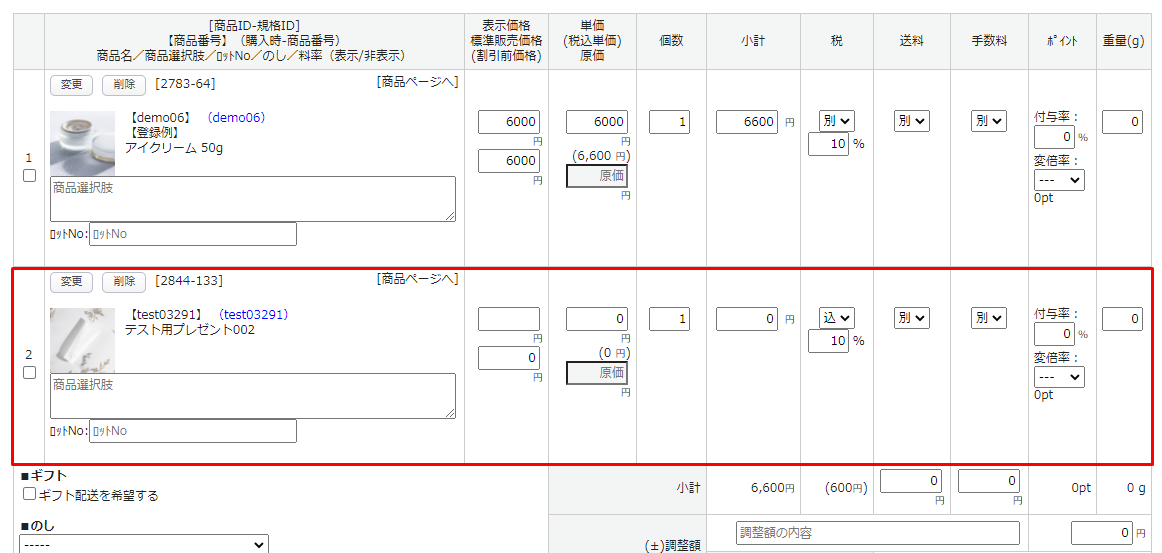This screenshot has width=1162, height=553.
Task: Click ロットNo field for テスト用プレゼント002
Action: (x=193, y=431)
